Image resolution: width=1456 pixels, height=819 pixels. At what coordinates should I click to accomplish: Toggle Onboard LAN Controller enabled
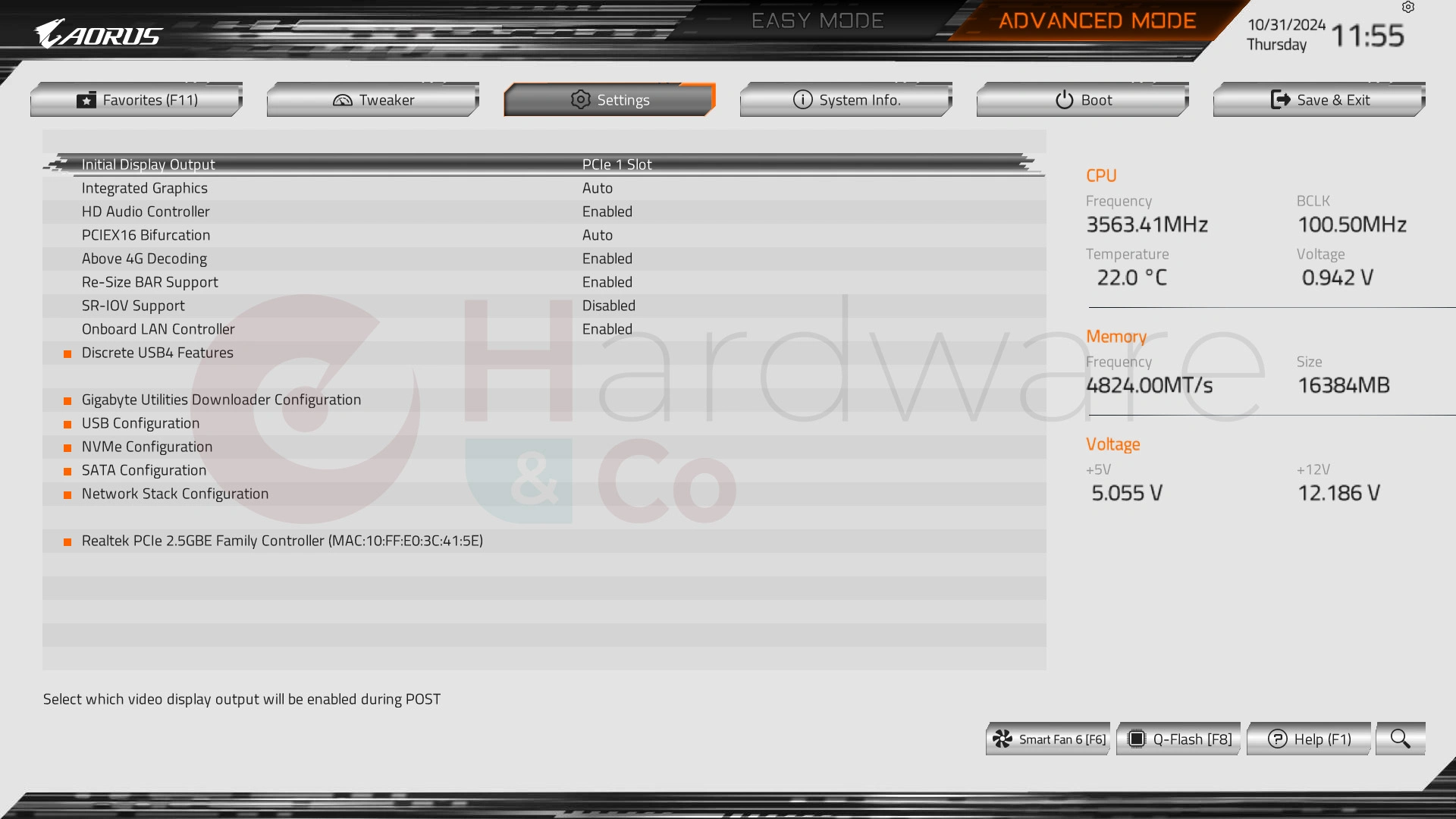pyautogui.click(x=607, y=329)
